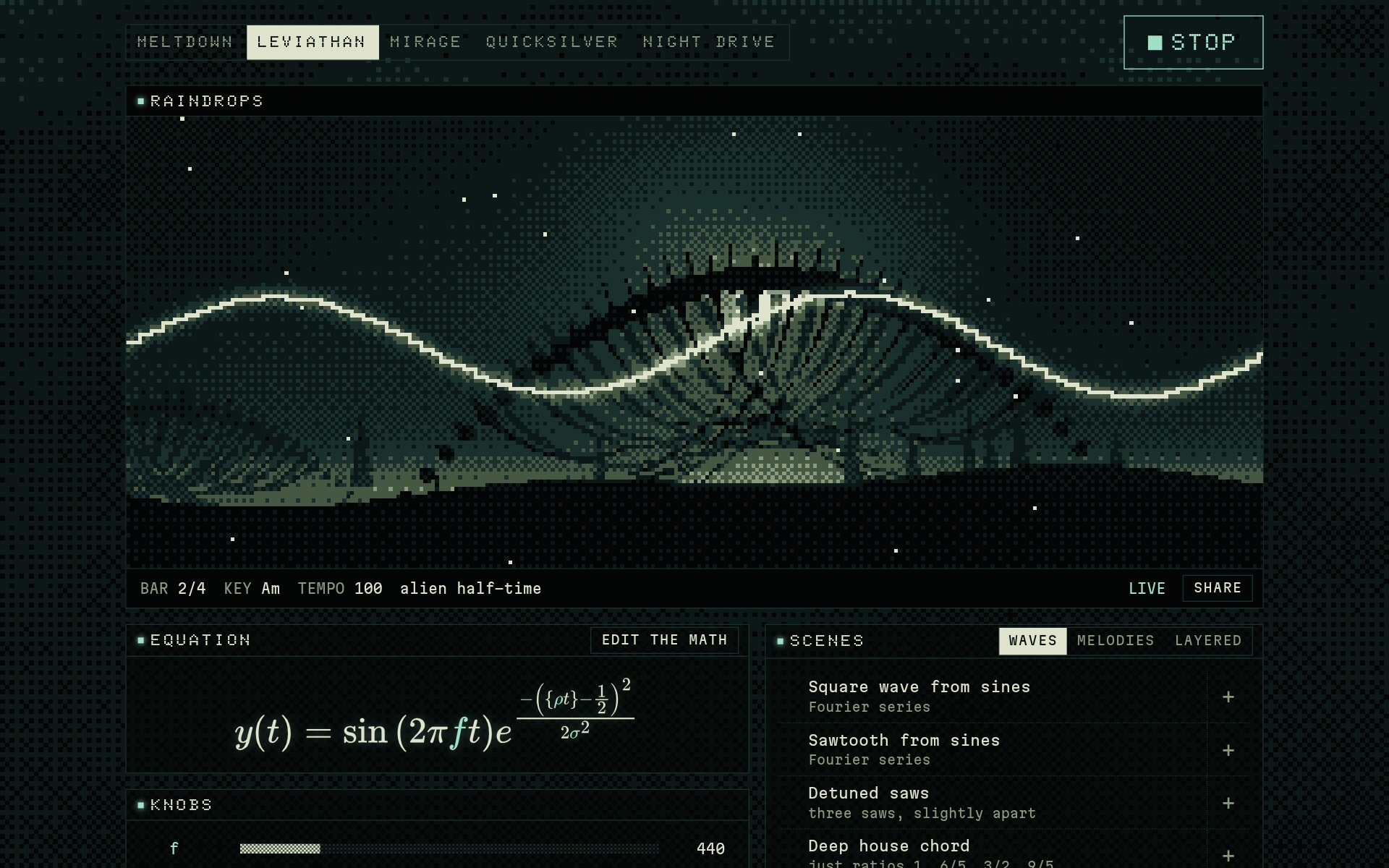Click the f value 440
This screenshot has width=1389, height=868.
710,848
